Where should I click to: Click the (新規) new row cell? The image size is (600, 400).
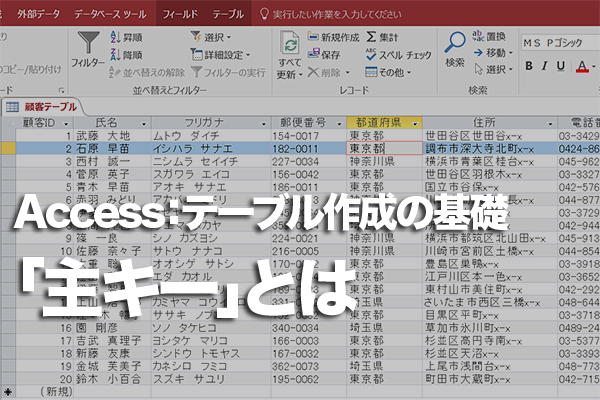pos(45,392)
